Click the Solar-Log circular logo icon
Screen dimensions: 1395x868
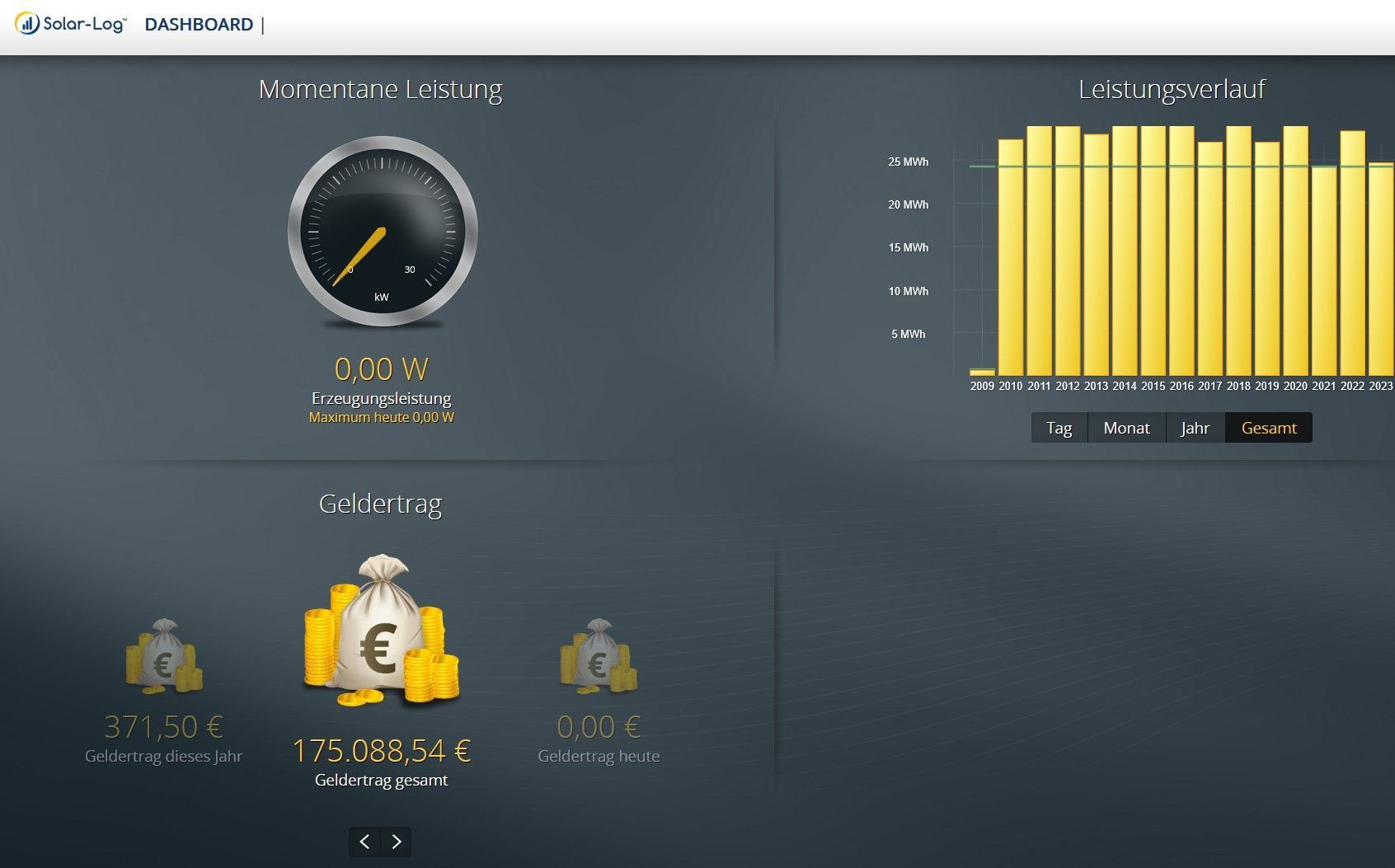pos(27,23)
